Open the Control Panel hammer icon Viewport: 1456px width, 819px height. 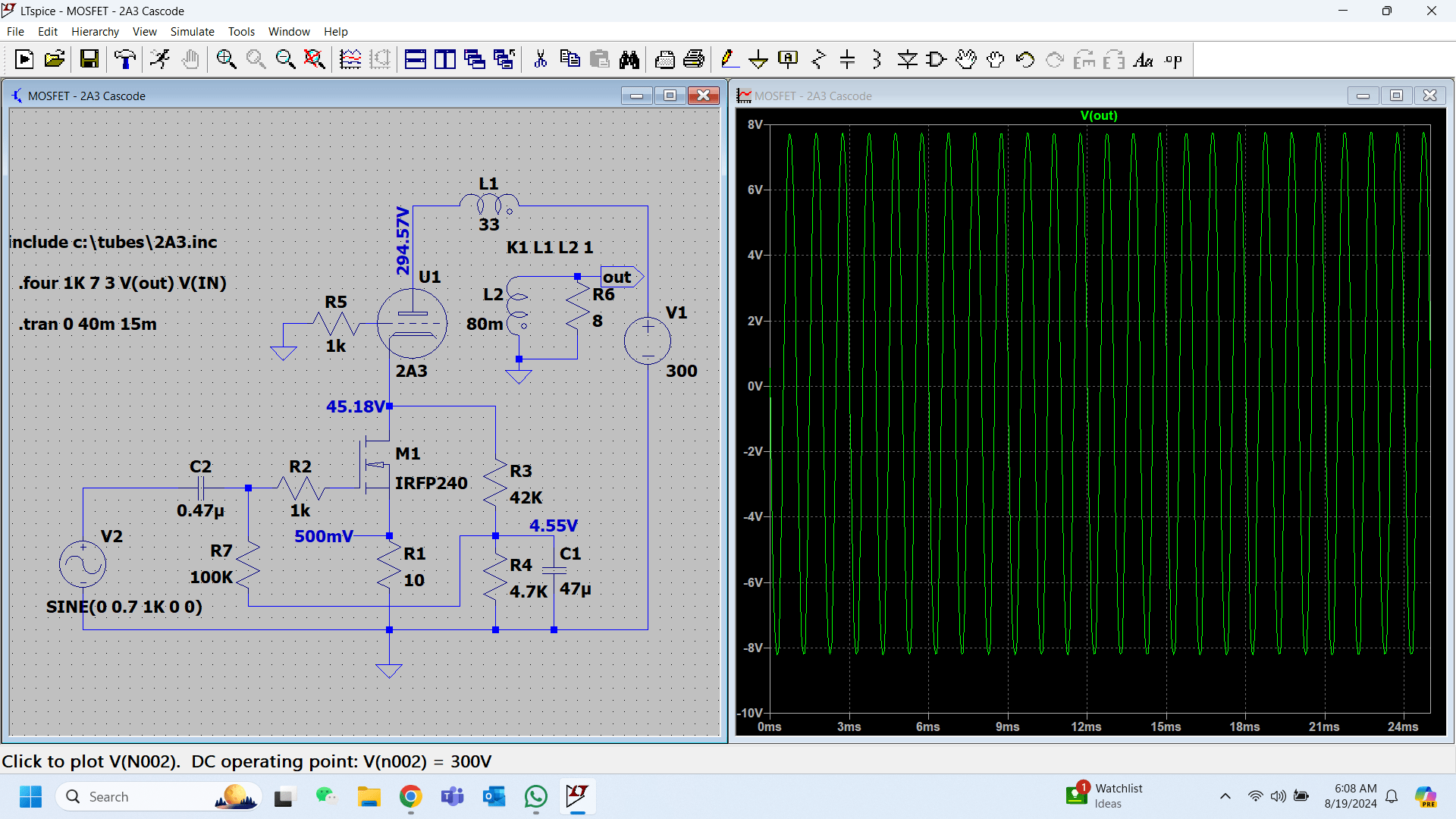pyautogui.click(x=125, y=59)
